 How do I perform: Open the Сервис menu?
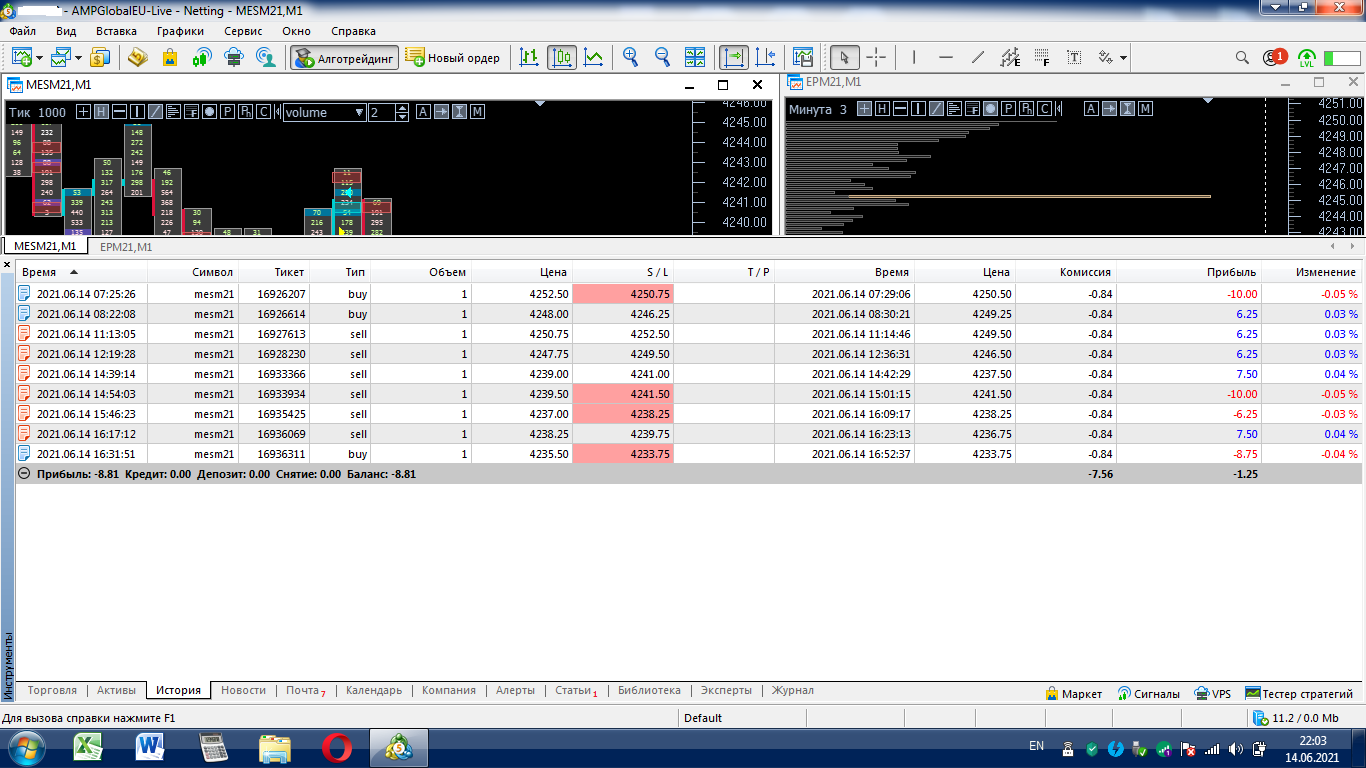coord(243,31)
